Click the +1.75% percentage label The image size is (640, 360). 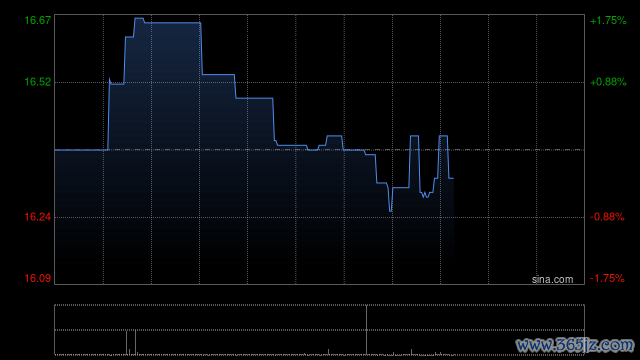pos(608,20)
